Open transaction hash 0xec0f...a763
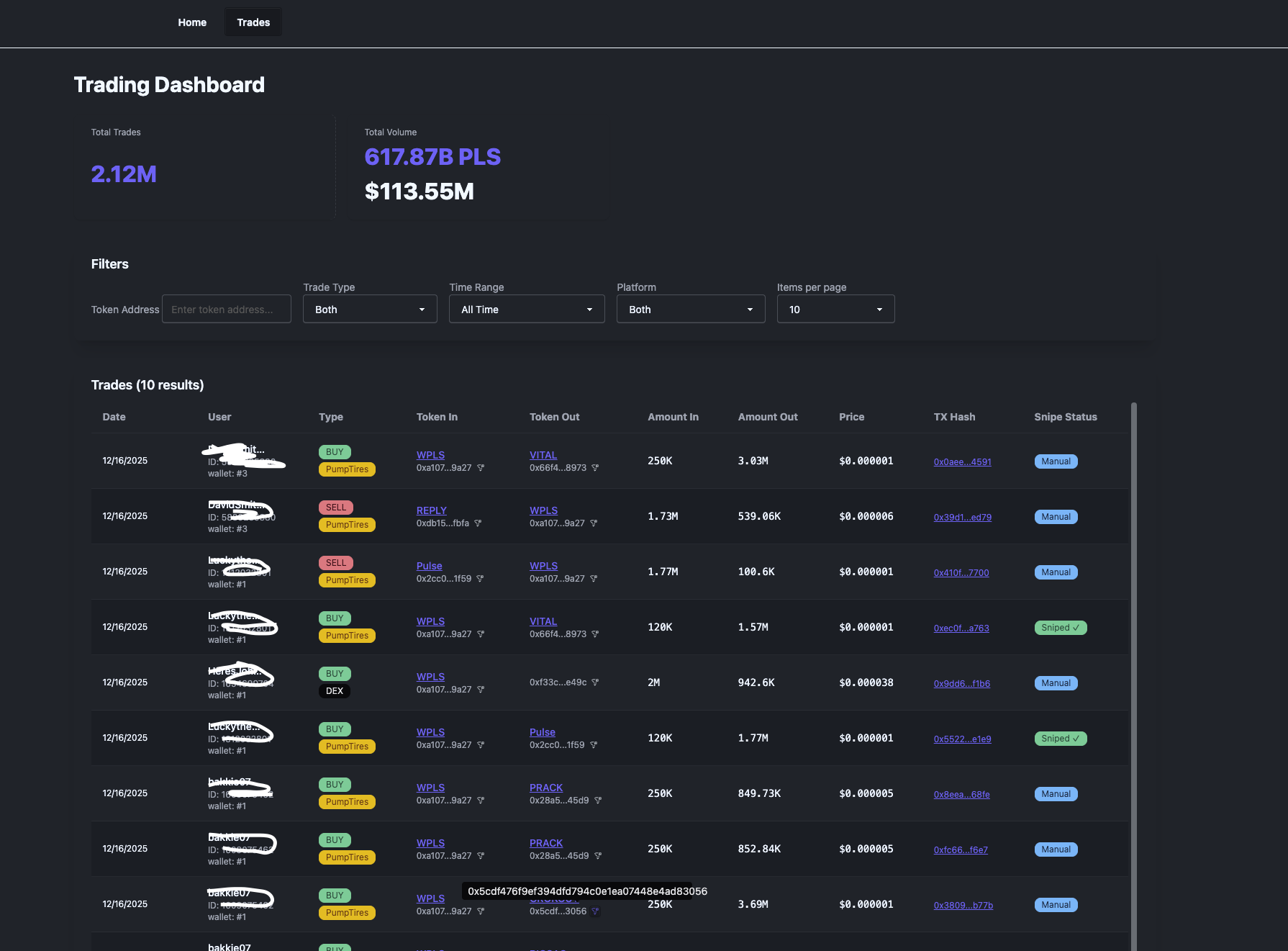The width and height of the screenshot is (1288, 951). click(x=961, y=628)
